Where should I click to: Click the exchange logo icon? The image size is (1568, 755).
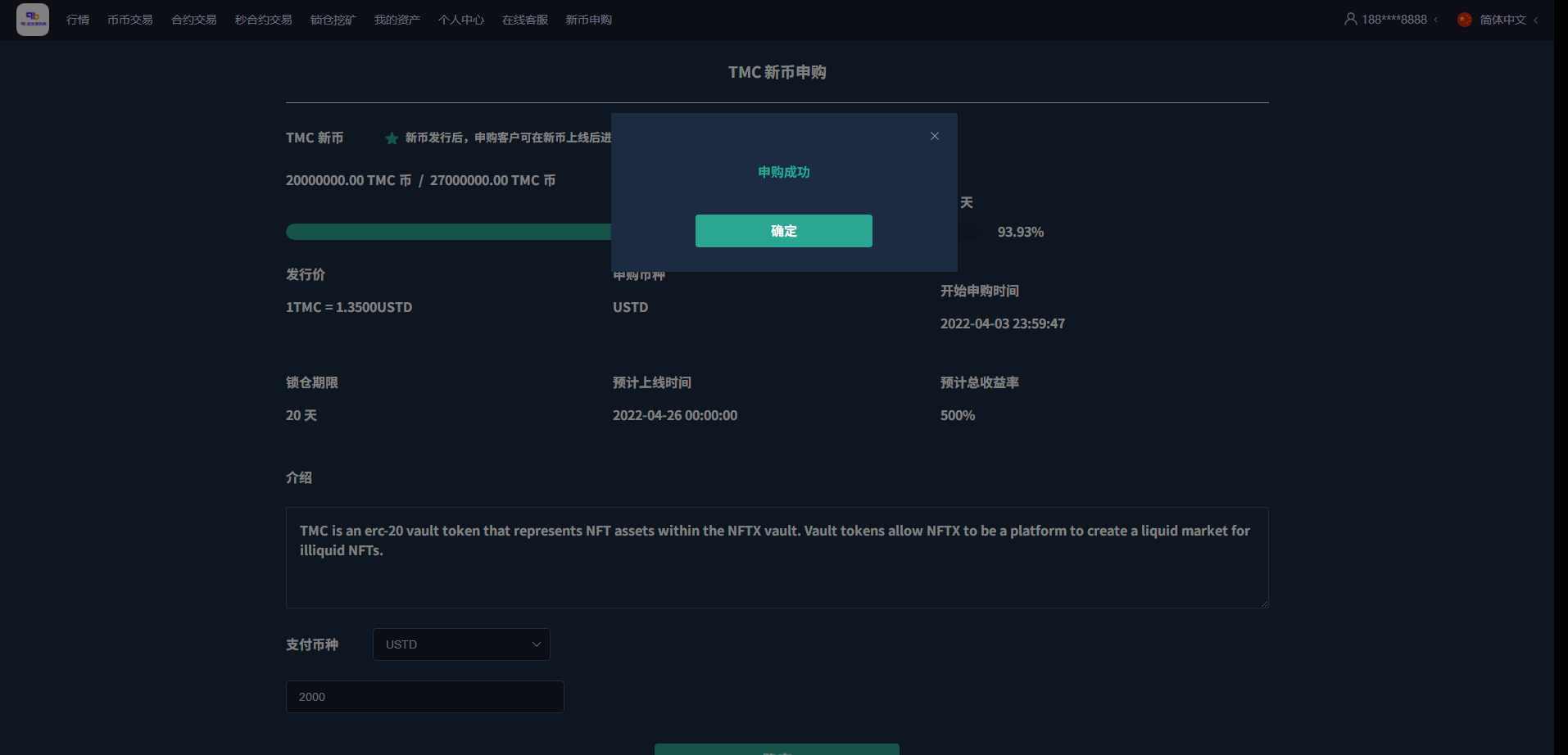click(x=33, y=20)
